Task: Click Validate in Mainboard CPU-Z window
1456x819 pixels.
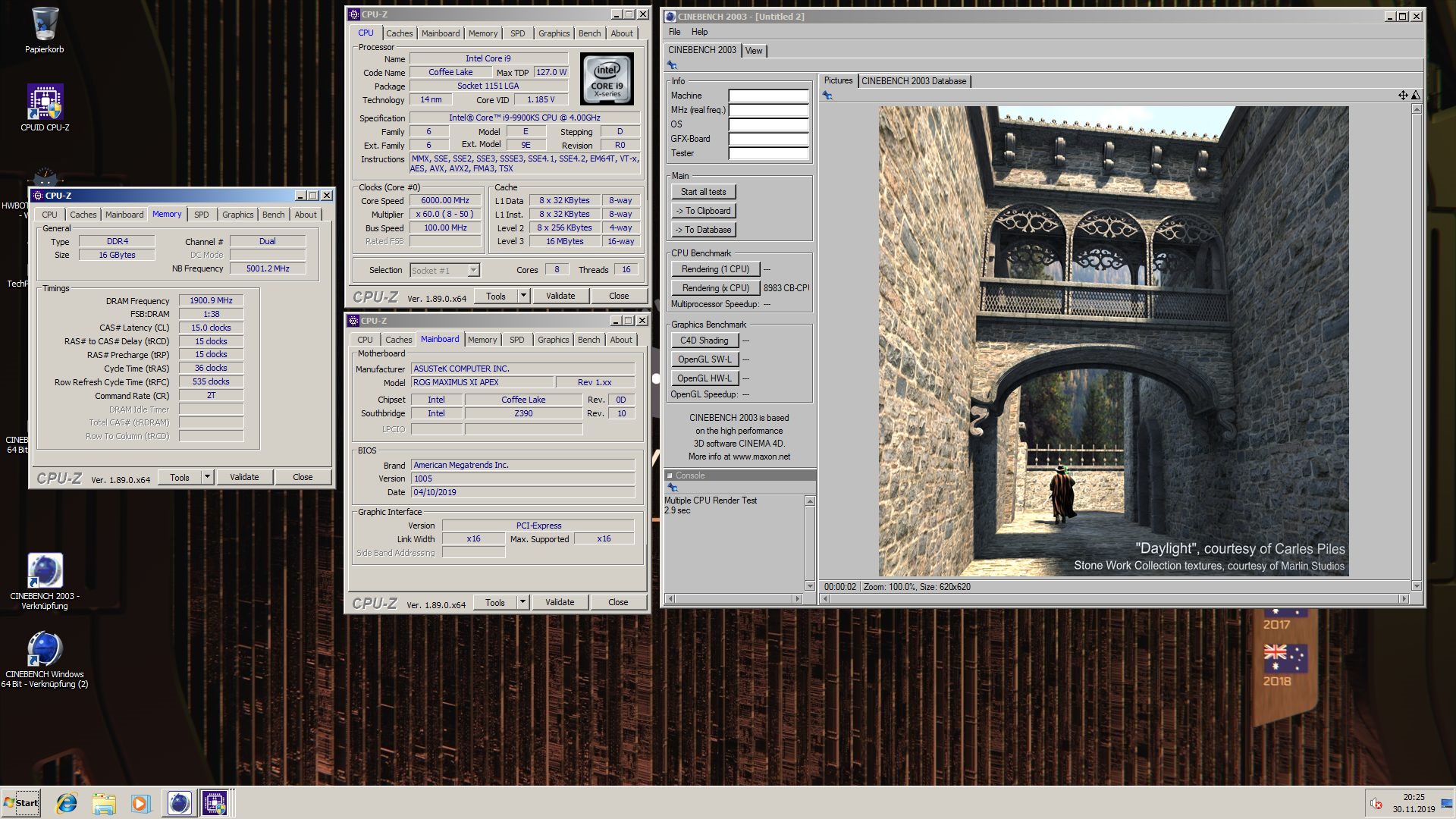Action: click(x=560, y=602)
